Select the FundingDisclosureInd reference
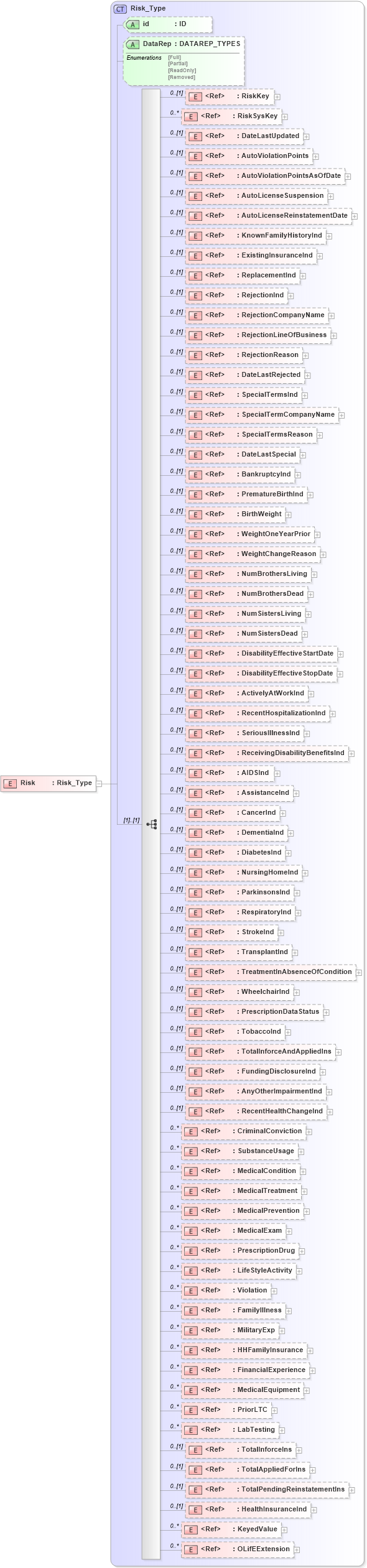367x1568 pixels. (252, 1072)
